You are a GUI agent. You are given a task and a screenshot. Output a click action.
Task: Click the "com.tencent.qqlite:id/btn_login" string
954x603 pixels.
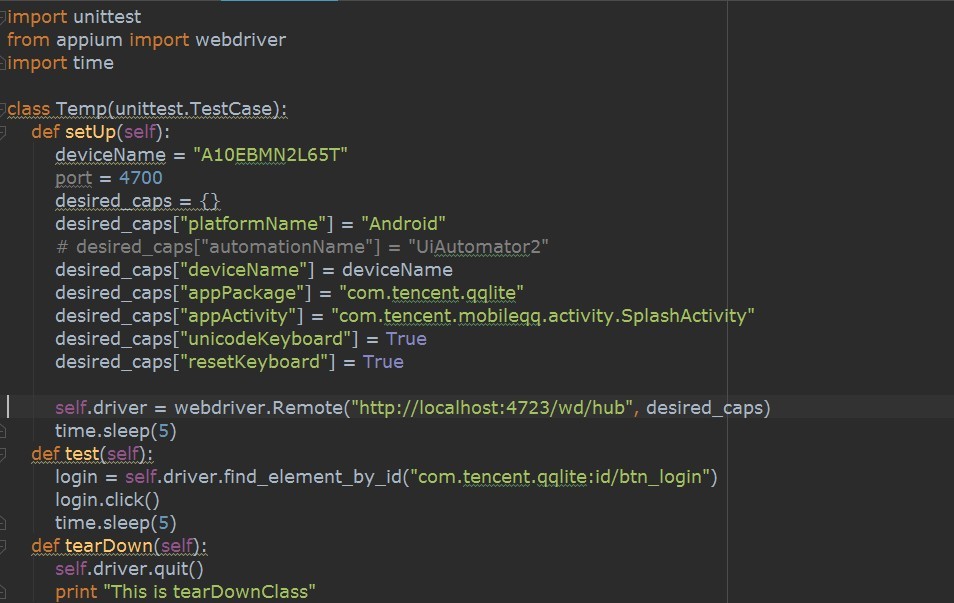pyautogui.click(x=560, y=477)
